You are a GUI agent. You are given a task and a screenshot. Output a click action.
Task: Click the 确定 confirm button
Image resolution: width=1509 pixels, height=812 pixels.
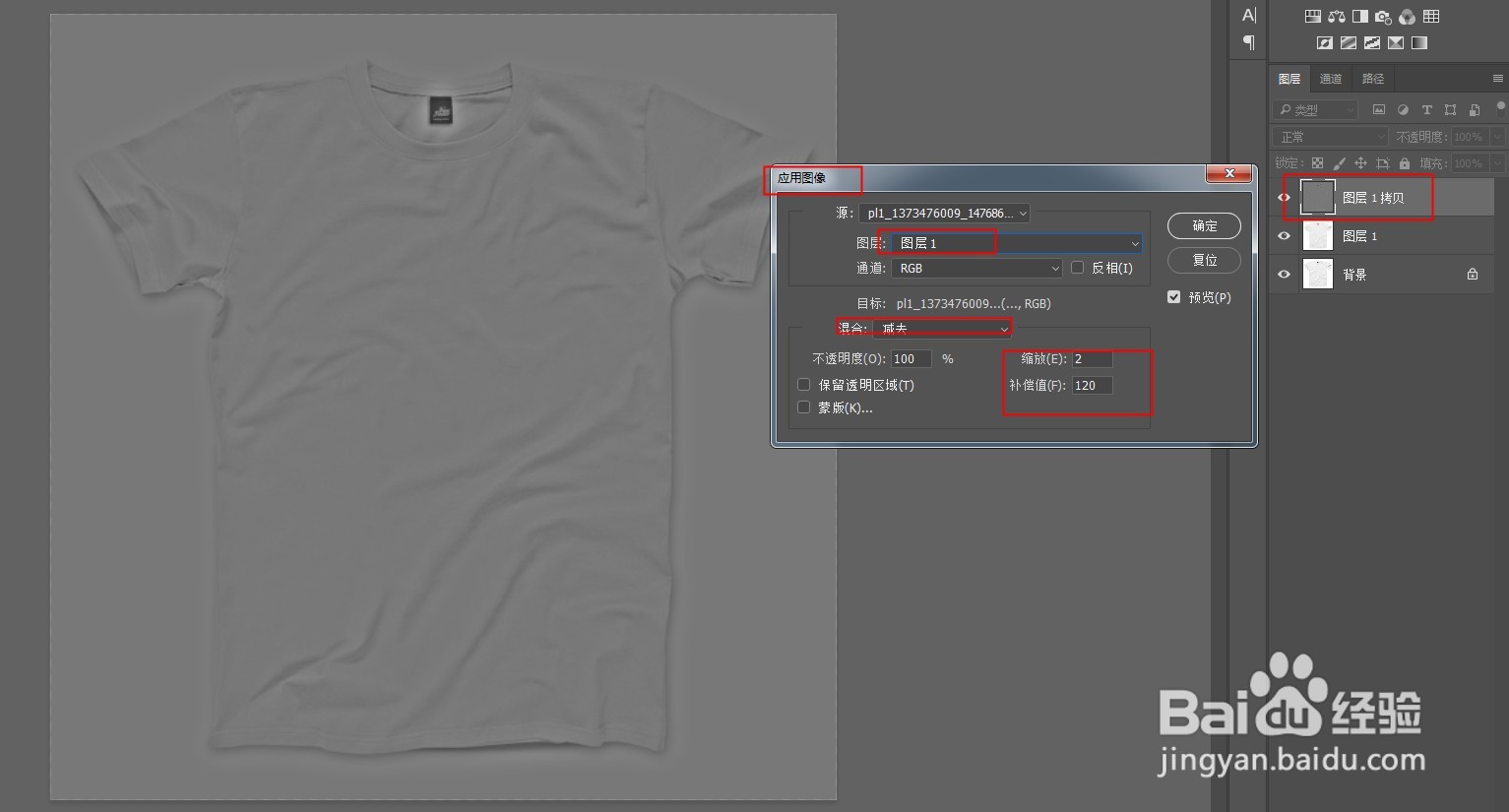click(1204, 225)
